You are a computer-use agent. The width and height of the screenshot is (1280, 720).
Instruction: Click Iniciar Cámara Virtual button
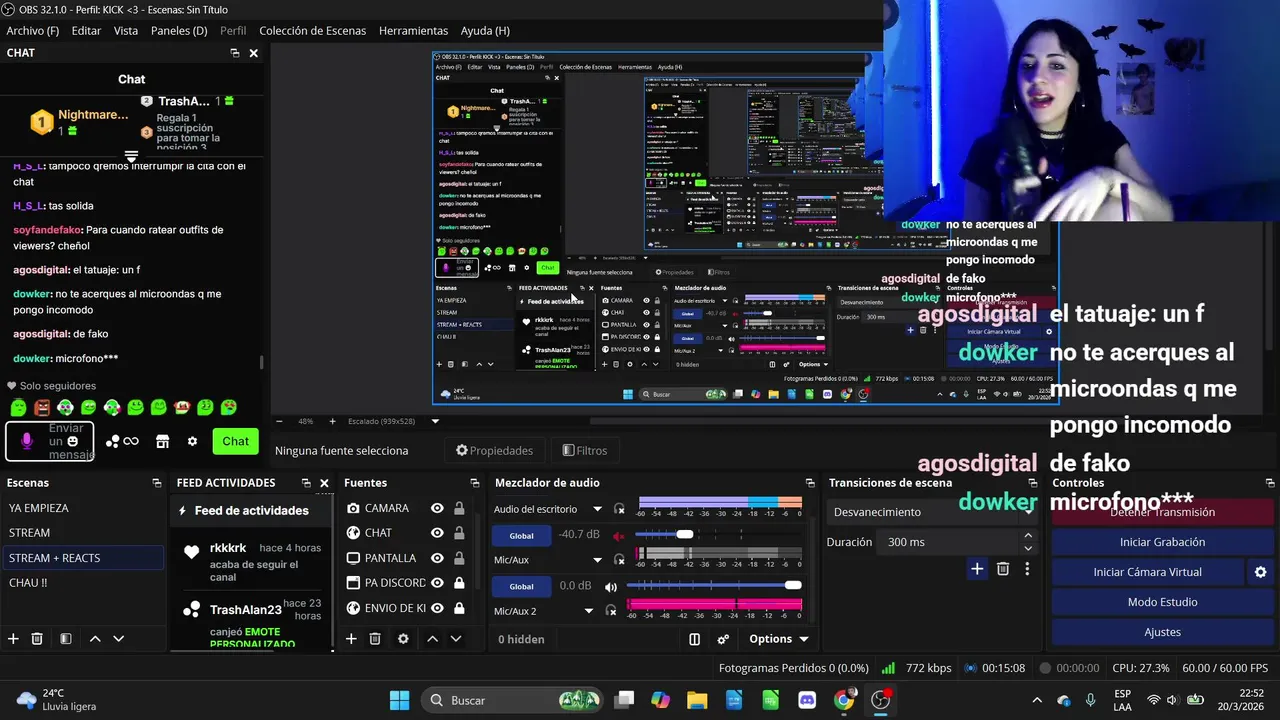[1147, 572]
